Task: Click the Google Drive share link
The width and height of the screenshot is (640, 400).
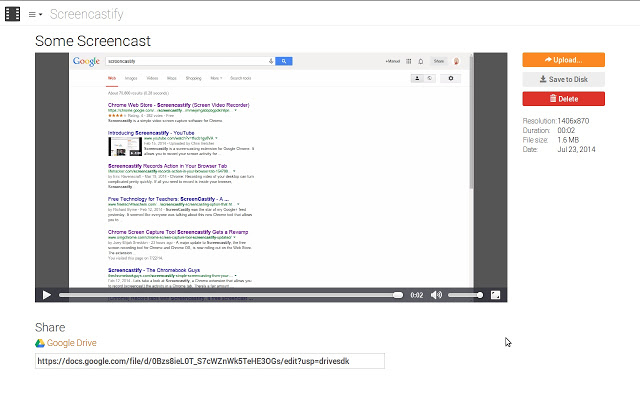Action: [x=71, y=343]
